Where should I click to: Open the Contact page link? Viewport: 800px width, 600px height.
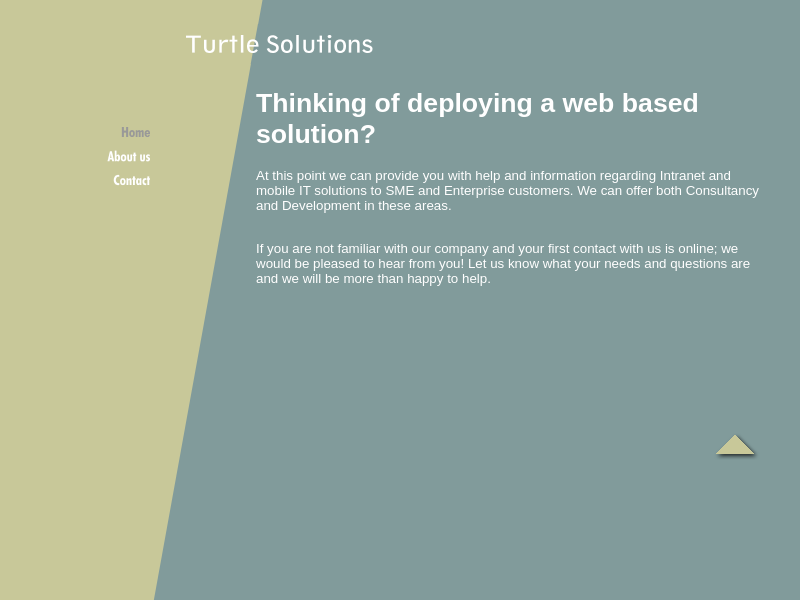coord(131,181)
